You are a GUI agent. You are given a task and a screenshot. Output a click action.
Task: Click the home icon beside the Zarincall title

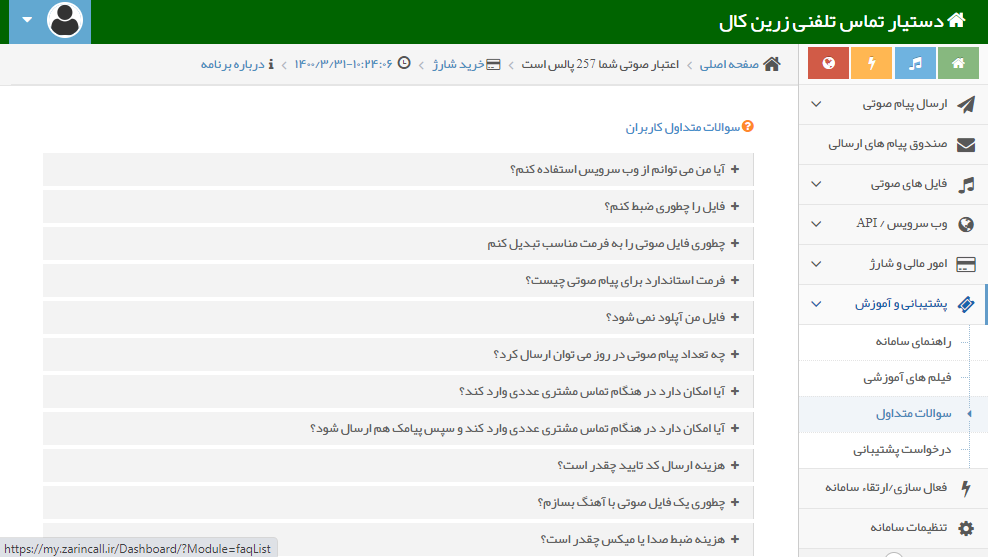tap(956, 20)
